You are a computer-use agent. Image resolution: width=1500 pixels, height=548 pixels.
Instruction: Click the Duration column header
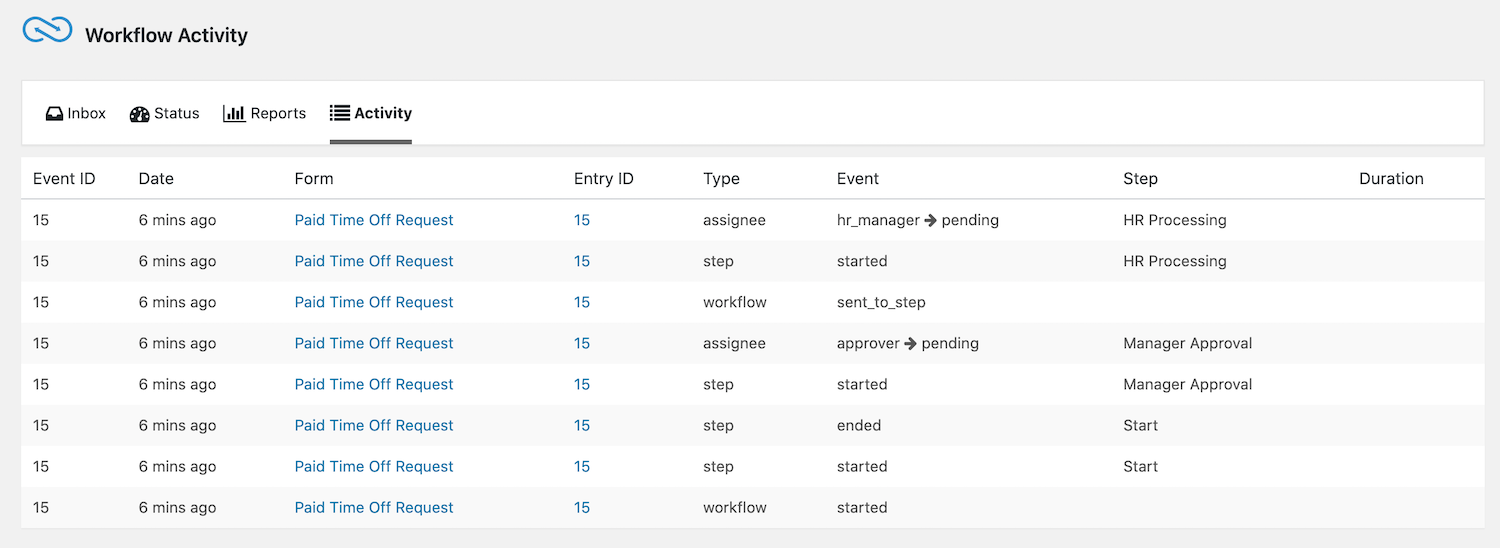pyautogui.click(x=1391, y=178)
